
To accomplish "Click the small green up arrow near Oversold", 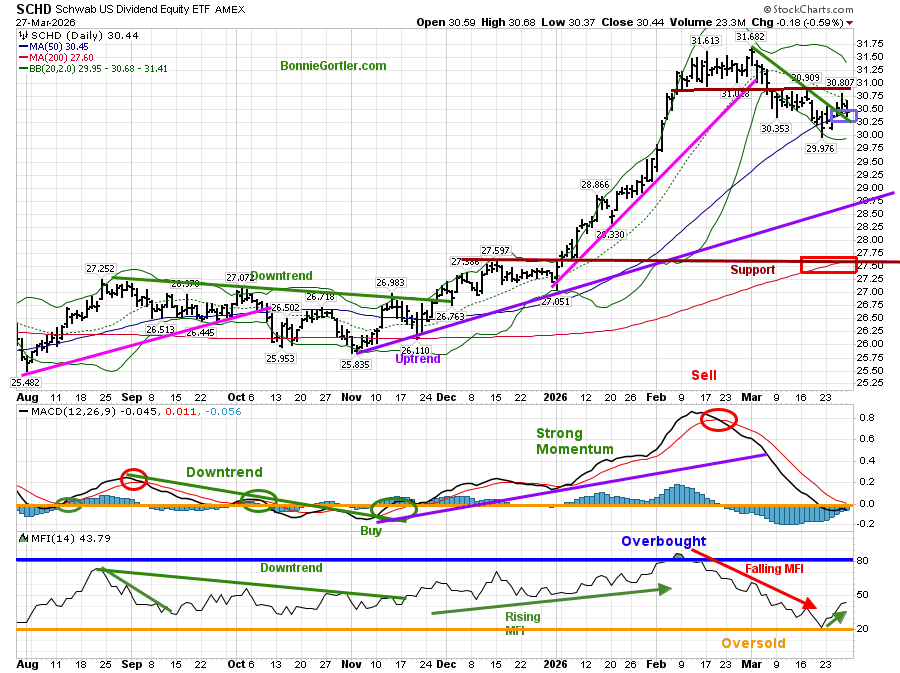I will [x=832, y=614].
